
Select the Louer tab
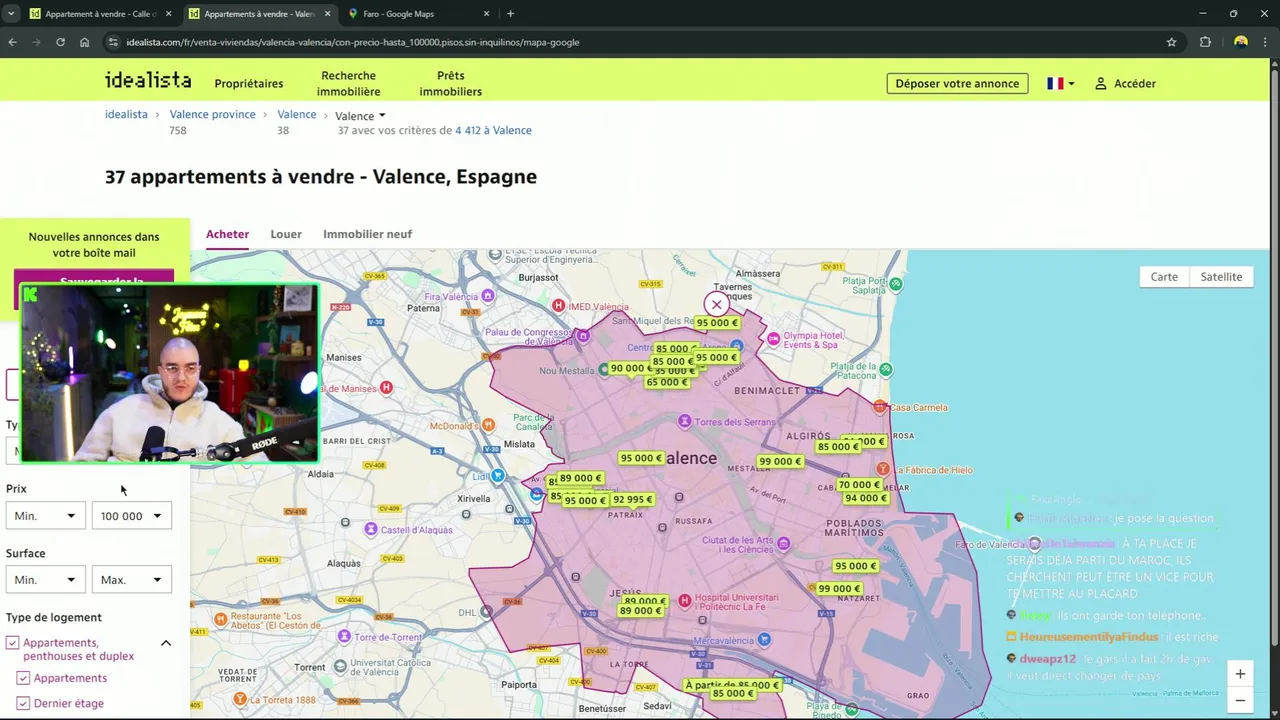click(x=286, y=234)
